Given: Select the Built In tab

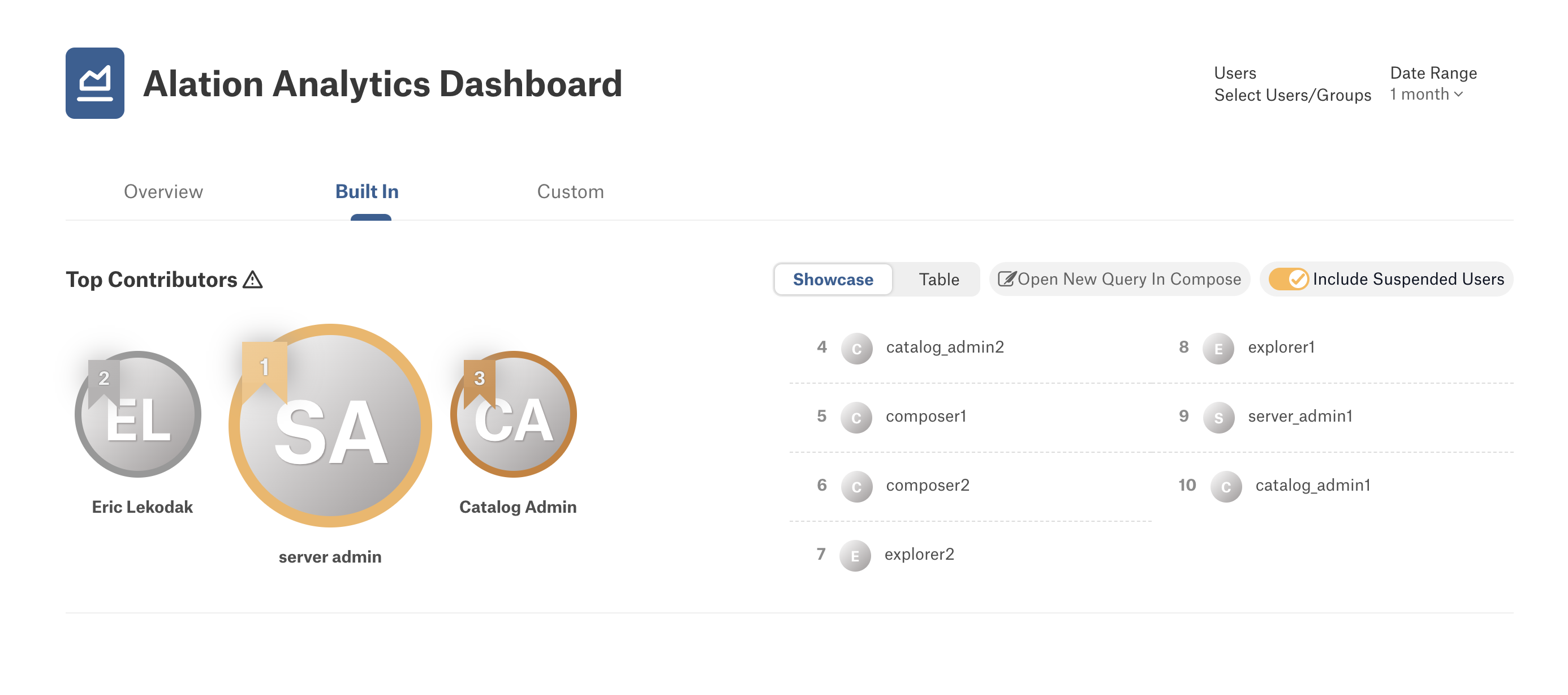Looking at the screenshot, I should (367, 191).
